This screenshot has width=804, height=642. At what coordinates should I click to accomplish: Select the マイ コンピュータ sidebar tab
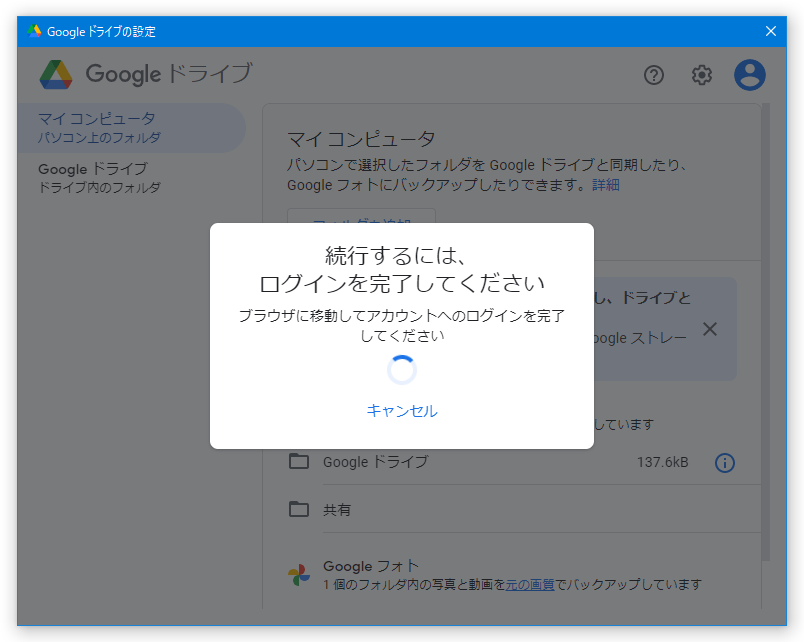tap(131, 128)
